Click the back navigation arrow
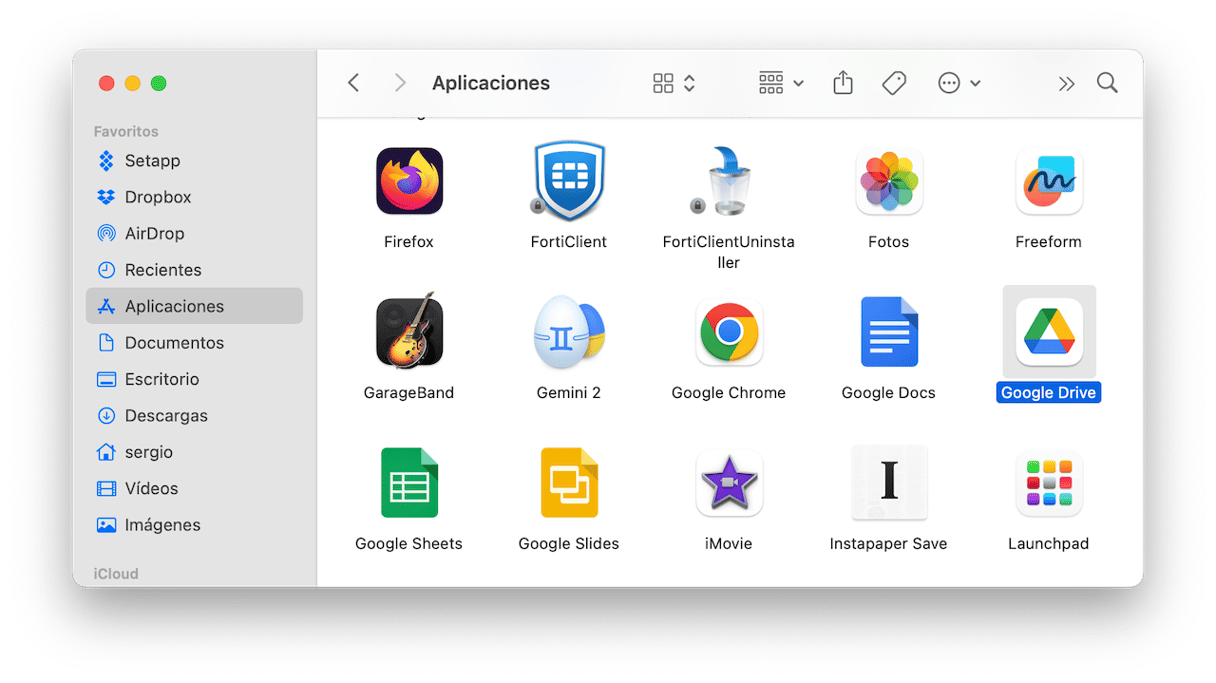This screenshot has height=683, width=1216. (x=354, y=84)
